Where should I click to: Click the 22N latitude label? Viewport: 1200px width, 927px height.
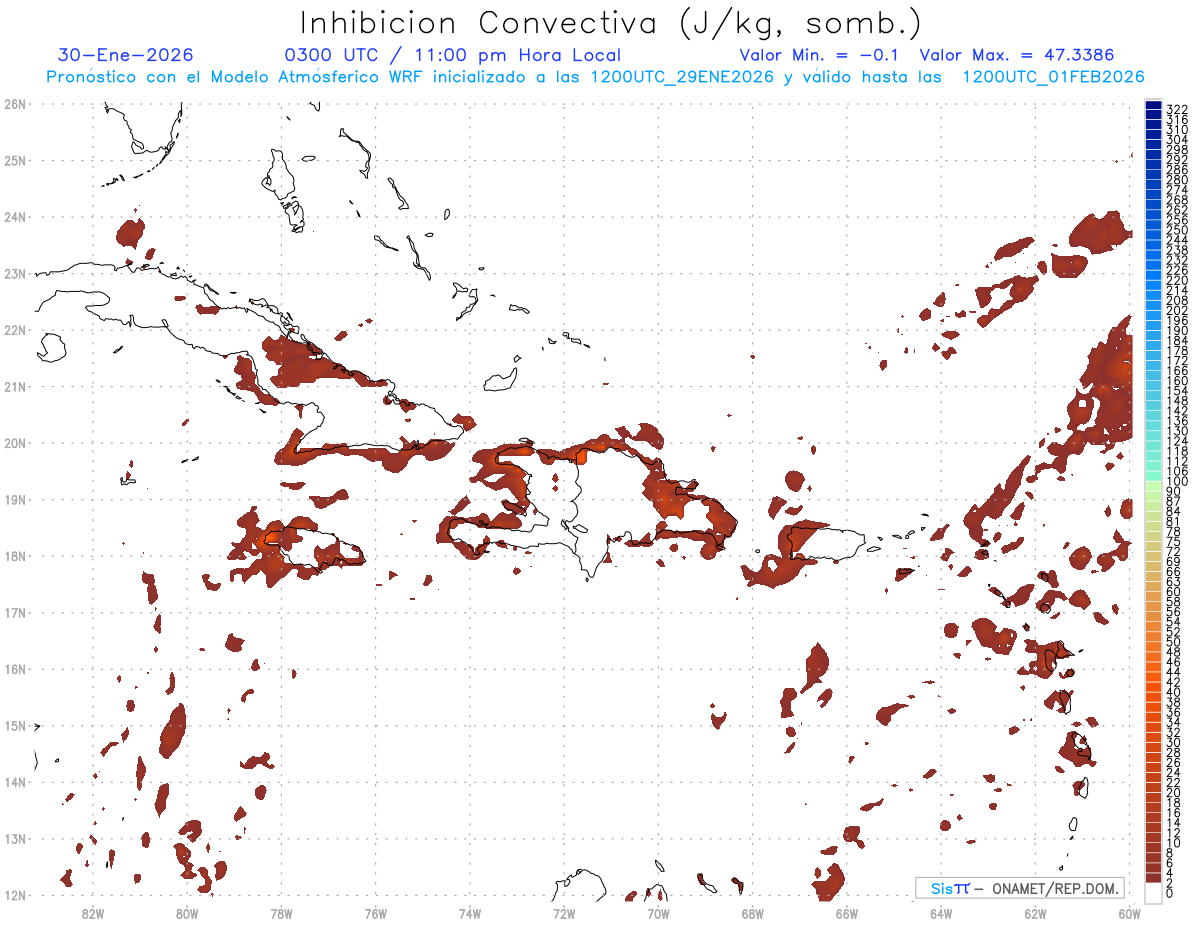[x=15, y=330]
